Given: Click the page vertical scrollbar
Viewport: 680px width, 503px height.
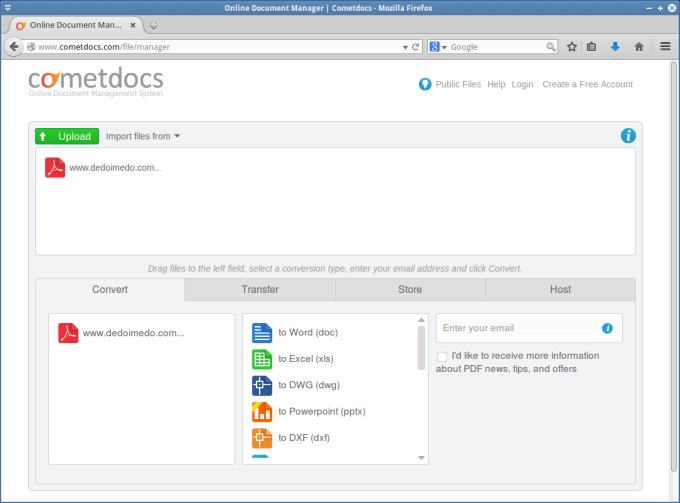Looking at the screenshot, I should tap(673, 267).
